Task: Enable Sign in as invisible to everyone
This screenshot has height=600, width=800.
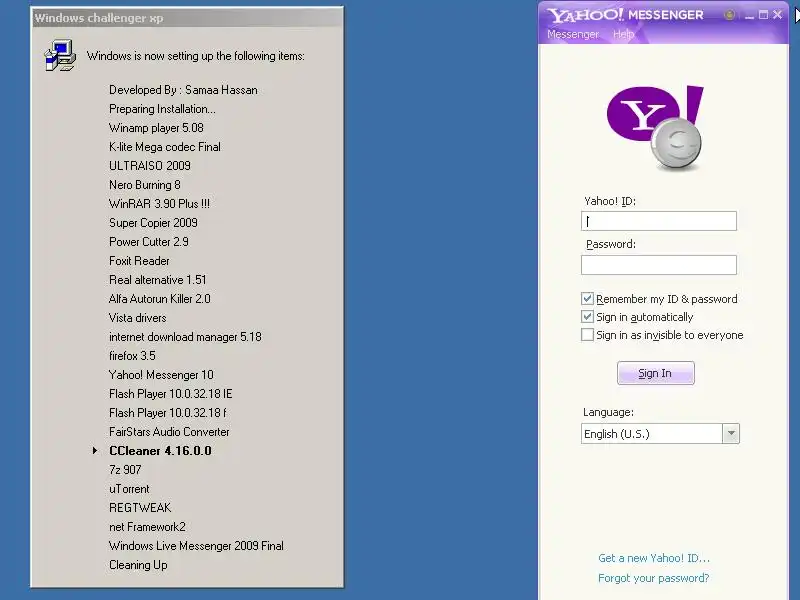Action: click(x=587, y=335)
